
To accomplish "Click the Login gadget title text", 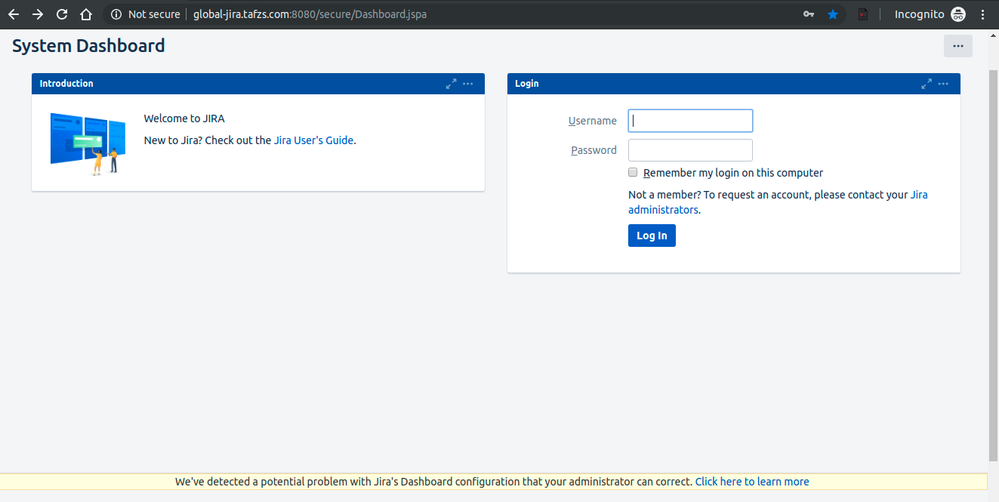I will click(526, 83).
